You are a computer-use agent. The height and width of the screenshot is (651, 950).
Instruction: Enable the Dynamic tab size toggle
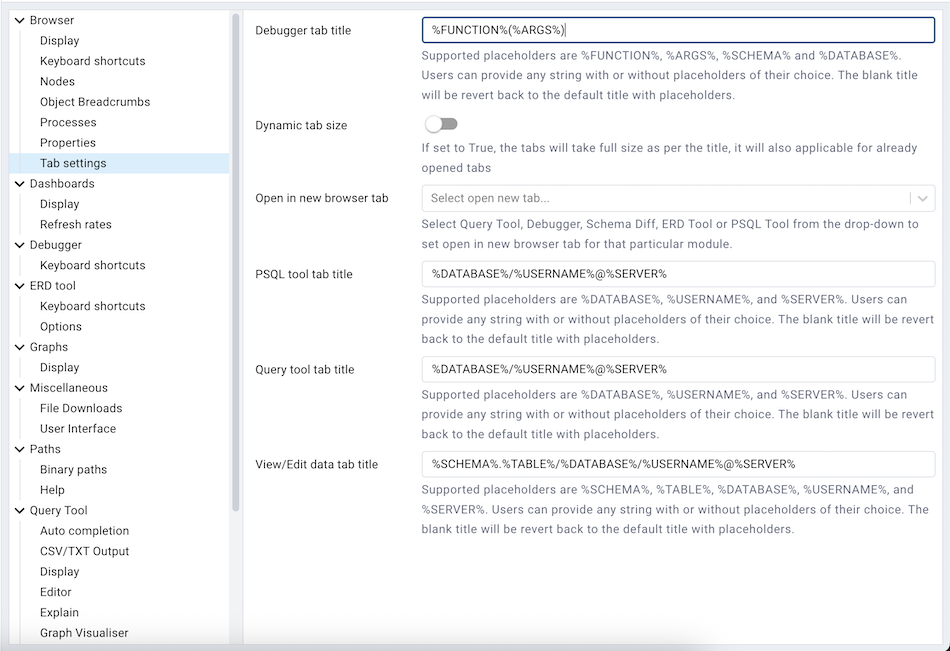[x=441, y=123]
